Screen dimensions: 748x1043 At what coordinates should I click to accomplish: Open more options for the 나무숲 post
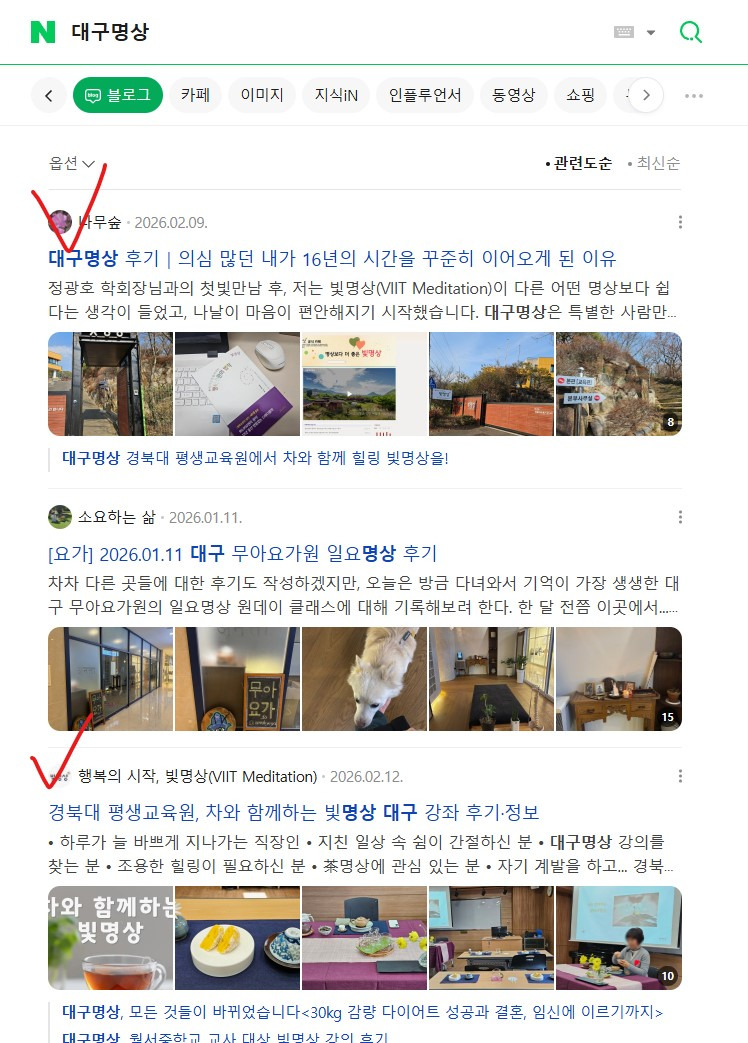pyautogui.click(x=680, y=222)
